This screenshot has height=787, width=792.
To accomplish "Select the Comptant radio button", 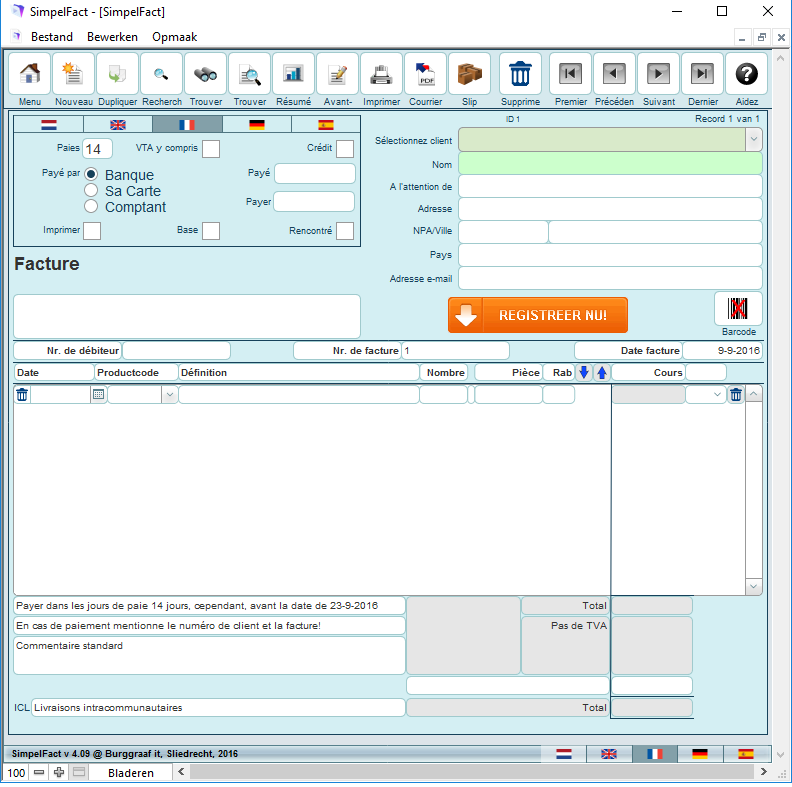I will (91, 207).
